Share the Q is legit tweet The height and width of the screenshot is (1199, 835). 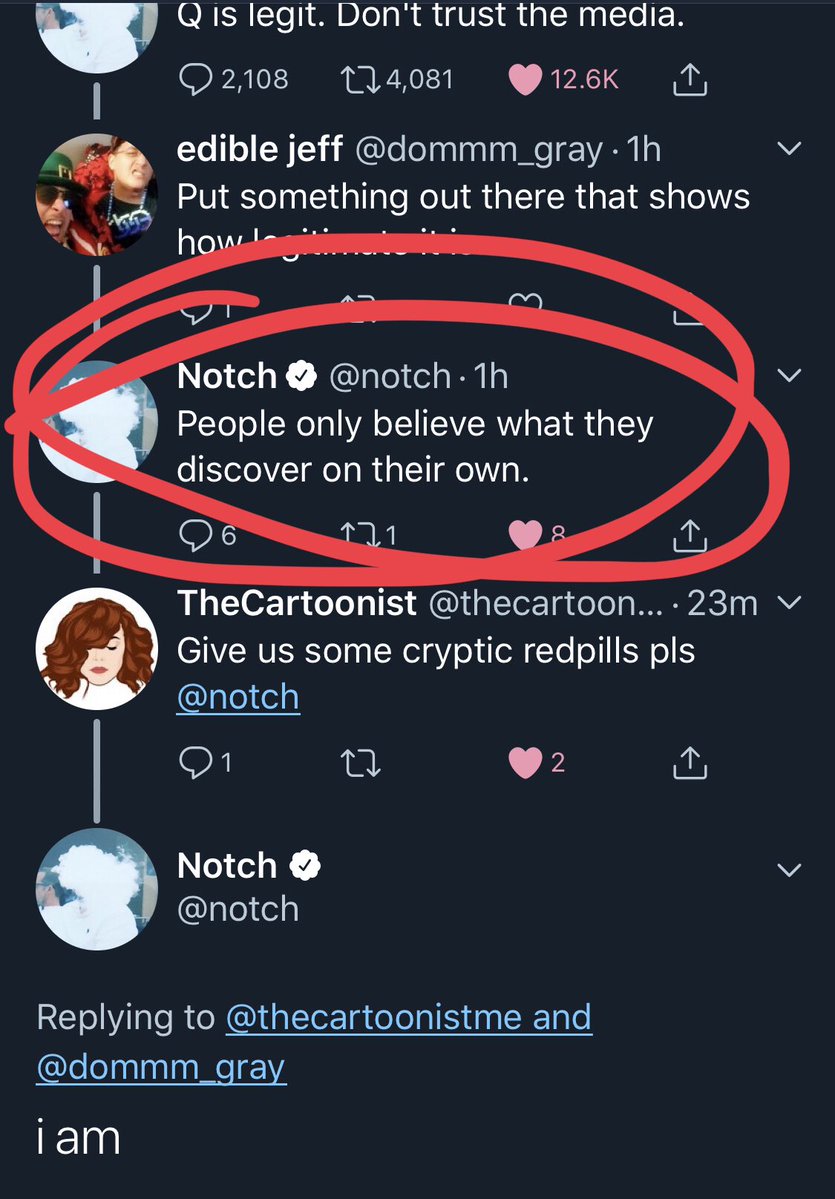(x=689, y=80)
